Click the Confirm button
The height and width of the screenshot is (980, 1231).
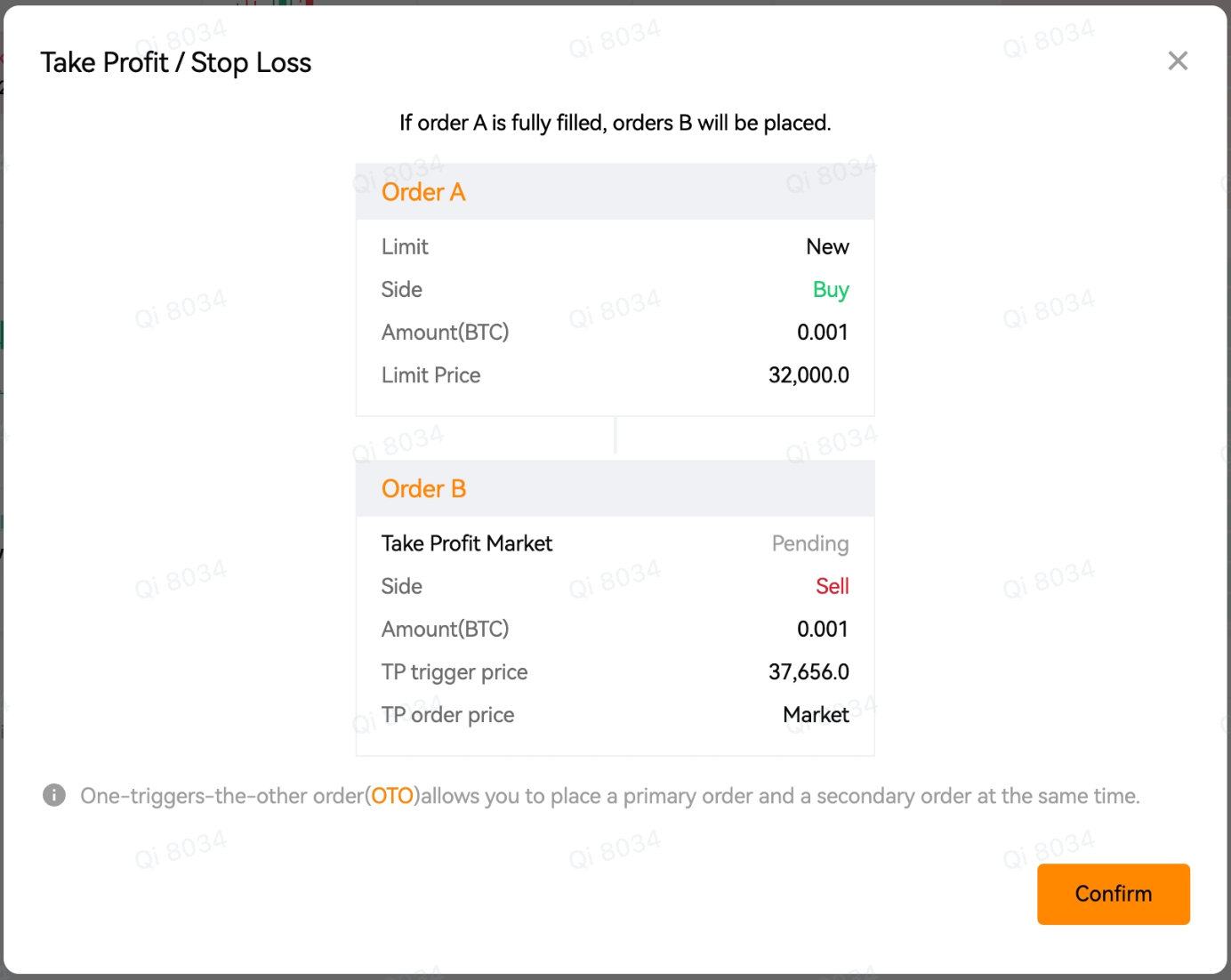point(1114,894)
